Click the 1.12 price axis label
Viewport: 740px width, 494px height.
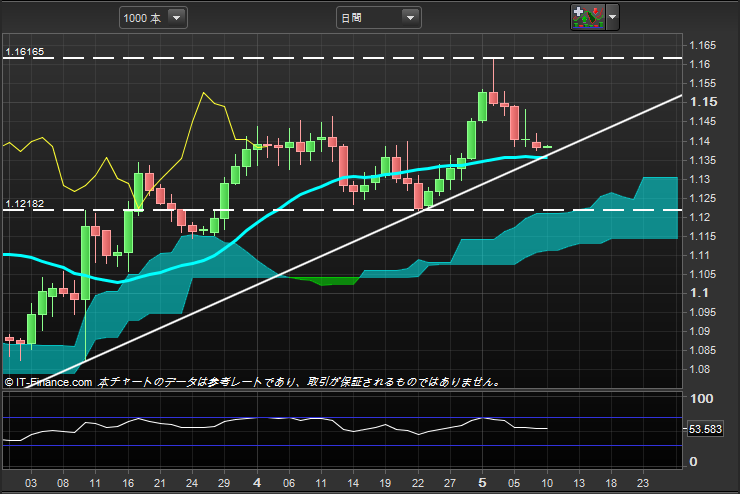[x=699, y=217]
